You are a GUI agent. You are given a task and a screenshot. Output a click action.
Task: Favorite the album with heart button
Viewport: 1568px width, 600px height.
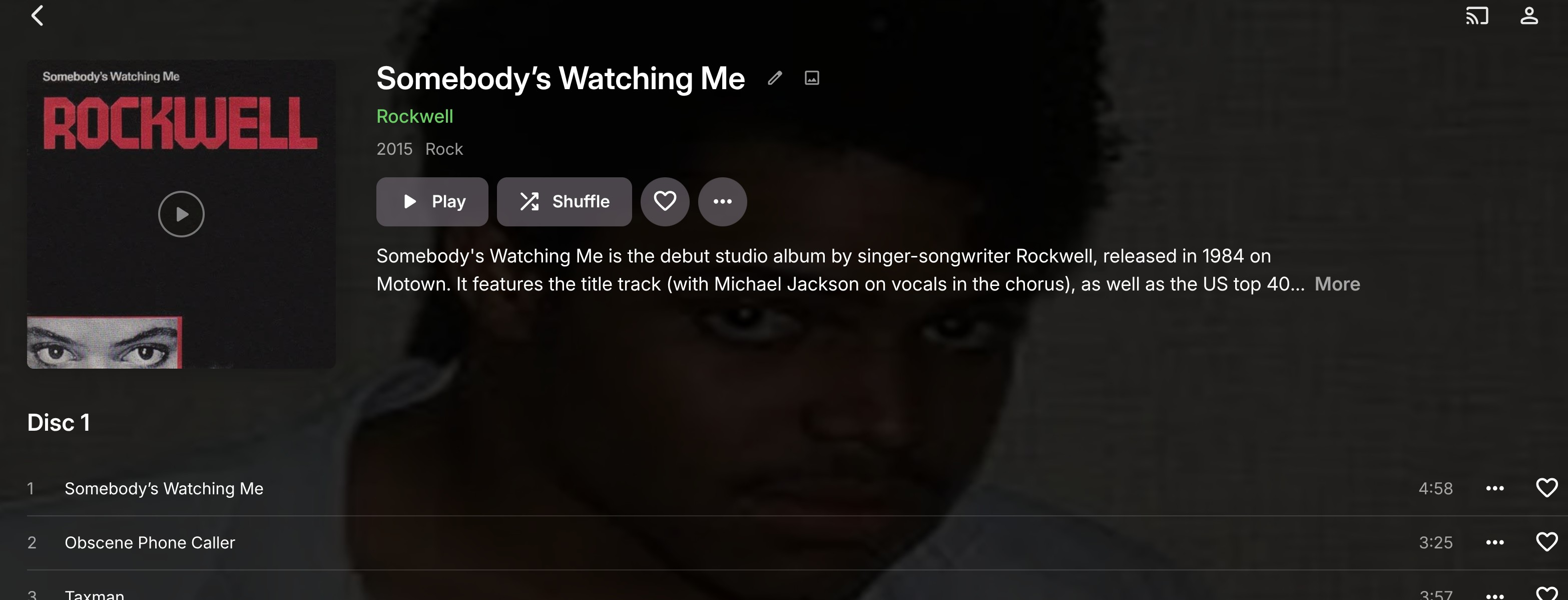click(x=665, y=202)
